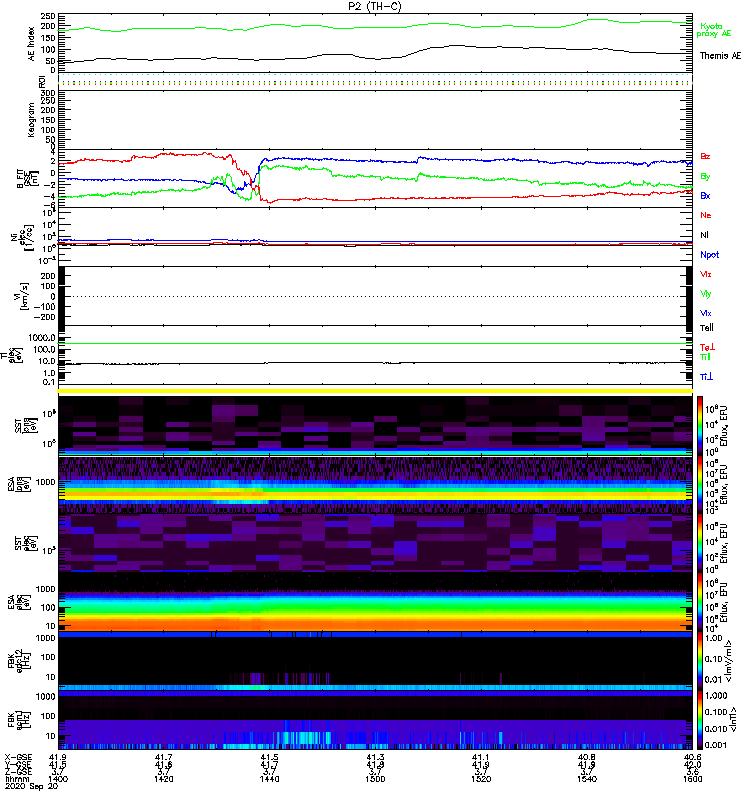This screenshot has height=800, width=750.
Task: Select the "X-GSE" row label
Action: click(x=18, y=757)
